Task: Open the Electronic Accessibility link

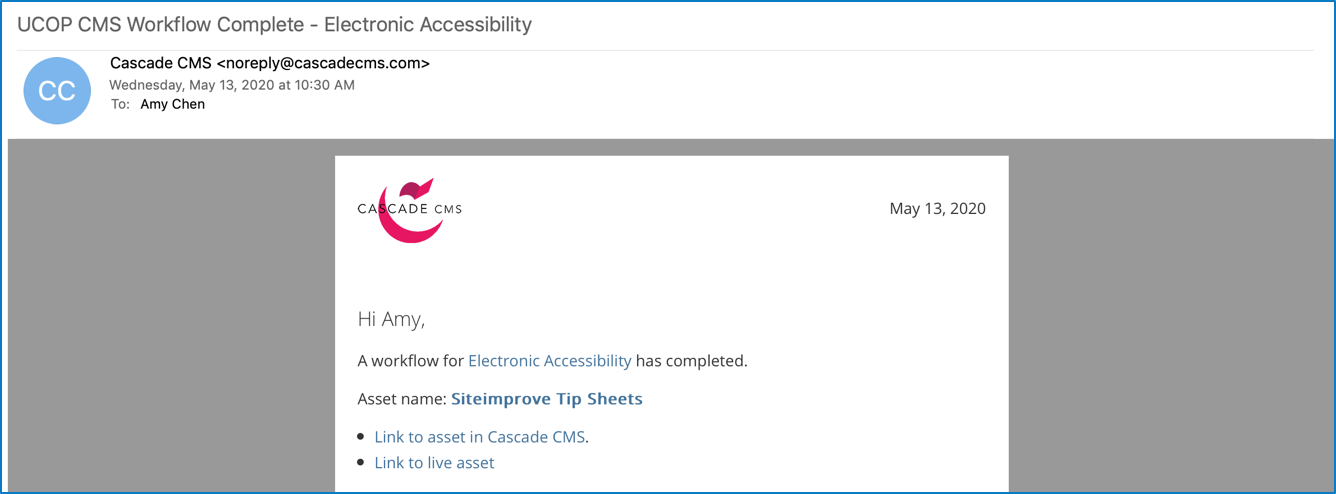Action: [x=550, y=361]
